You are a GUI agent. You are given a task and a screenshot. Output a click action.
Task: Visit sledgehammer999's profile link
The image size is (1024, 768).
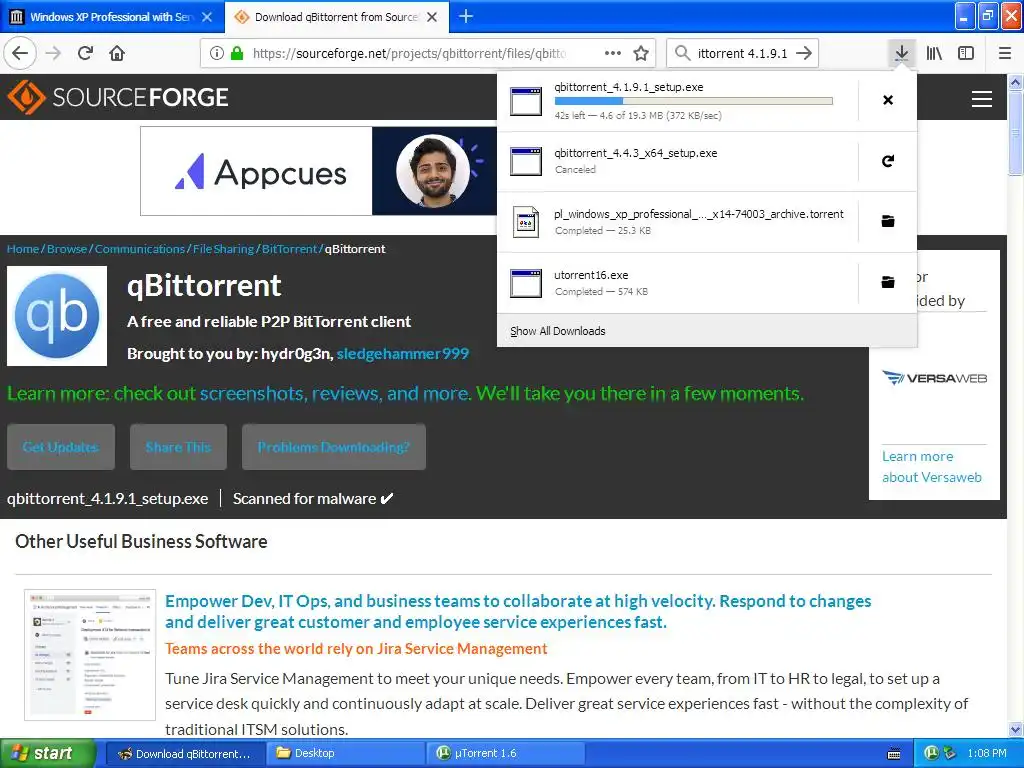coord(402,353)
